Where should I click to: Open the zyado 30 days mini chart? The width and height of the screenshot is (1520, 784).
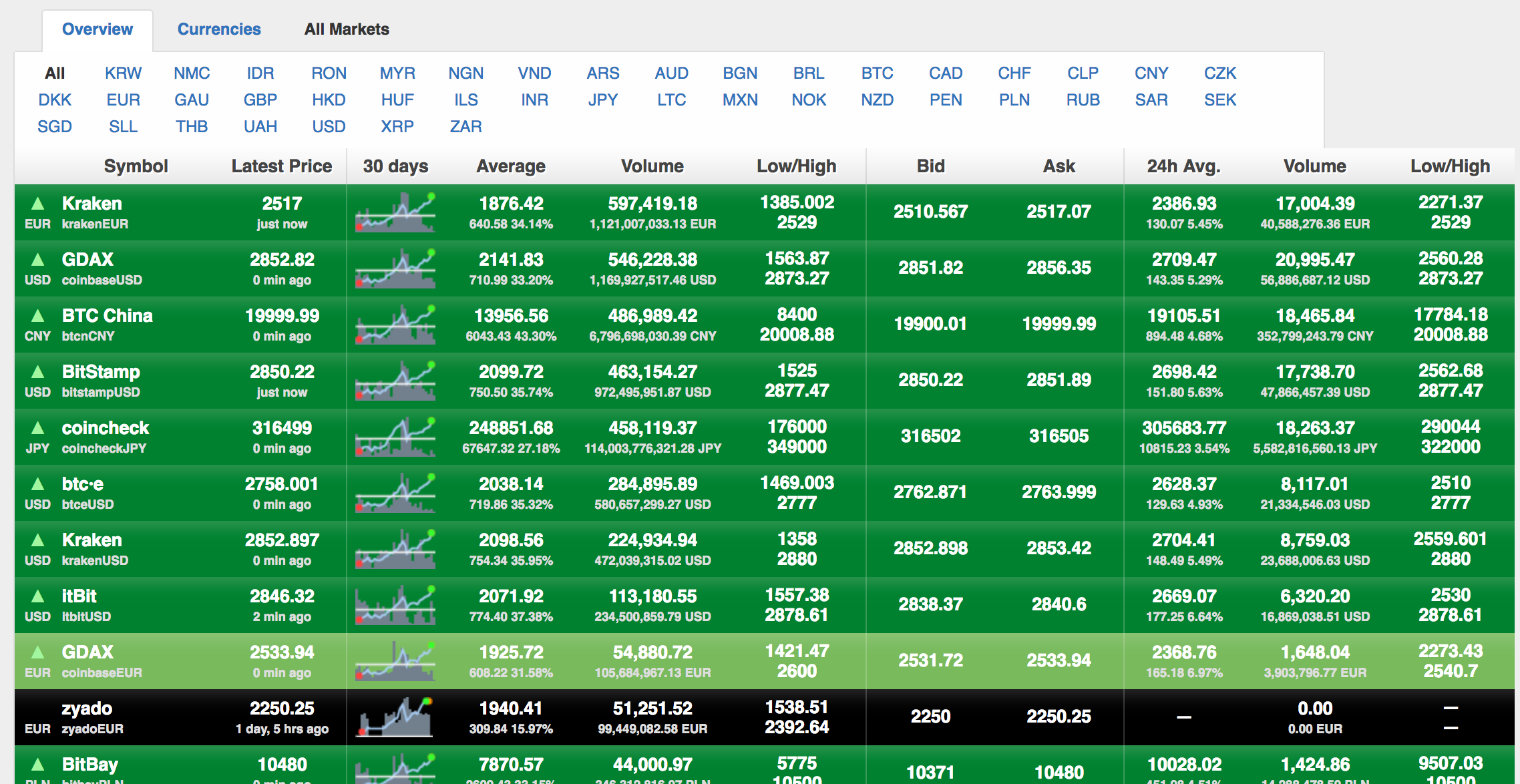[x=395, y=717]
